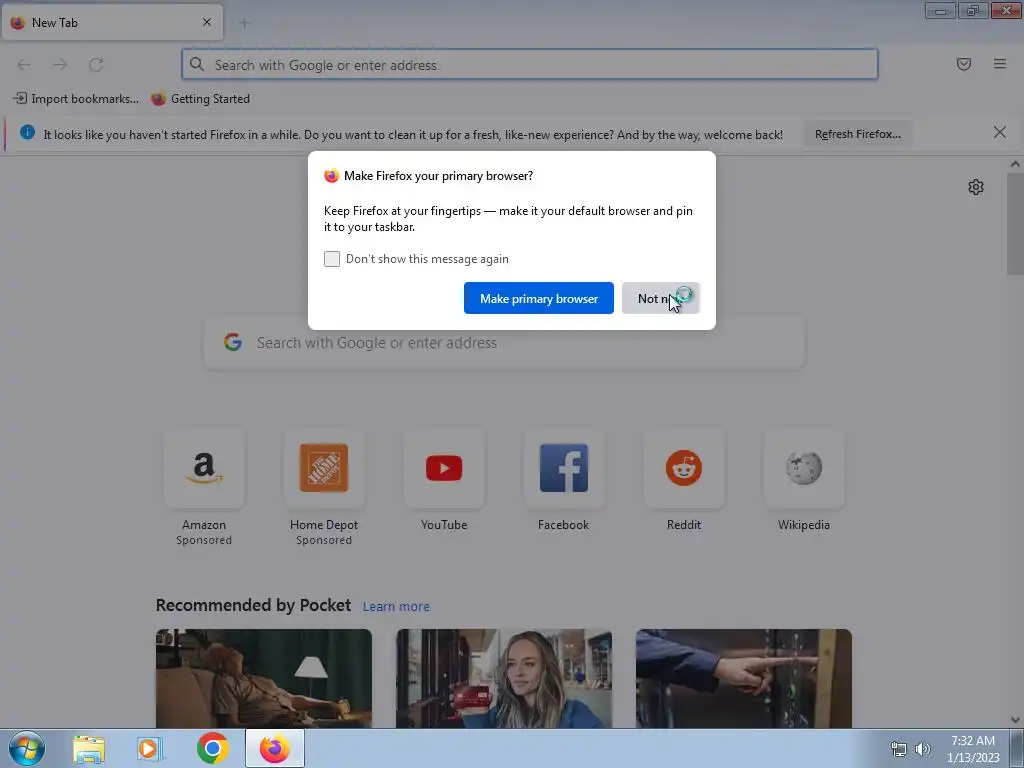This screenshot has width=1024, height=768.
Task: Open Pocket story with man on couch
Action: (264, 678)
